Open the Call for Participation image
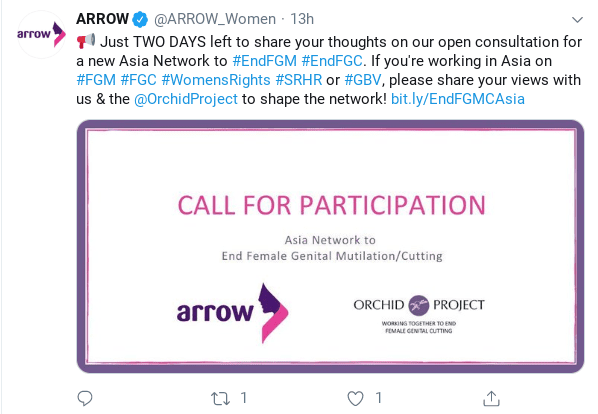This screenshot has height=414, width=598. pos(330,246)
